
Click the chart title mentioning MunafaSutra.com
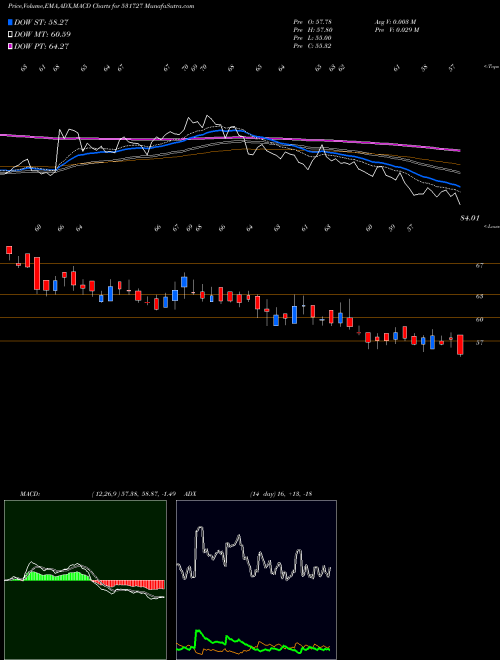pos(101,7)
